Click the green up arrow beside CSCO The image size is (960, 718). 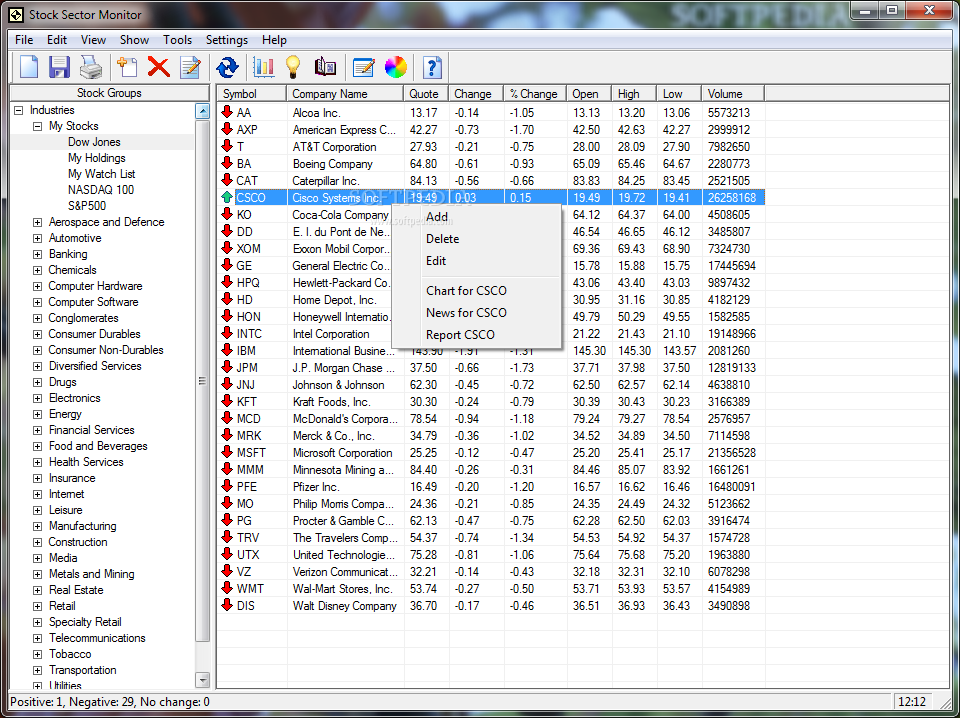pos(227,197)
